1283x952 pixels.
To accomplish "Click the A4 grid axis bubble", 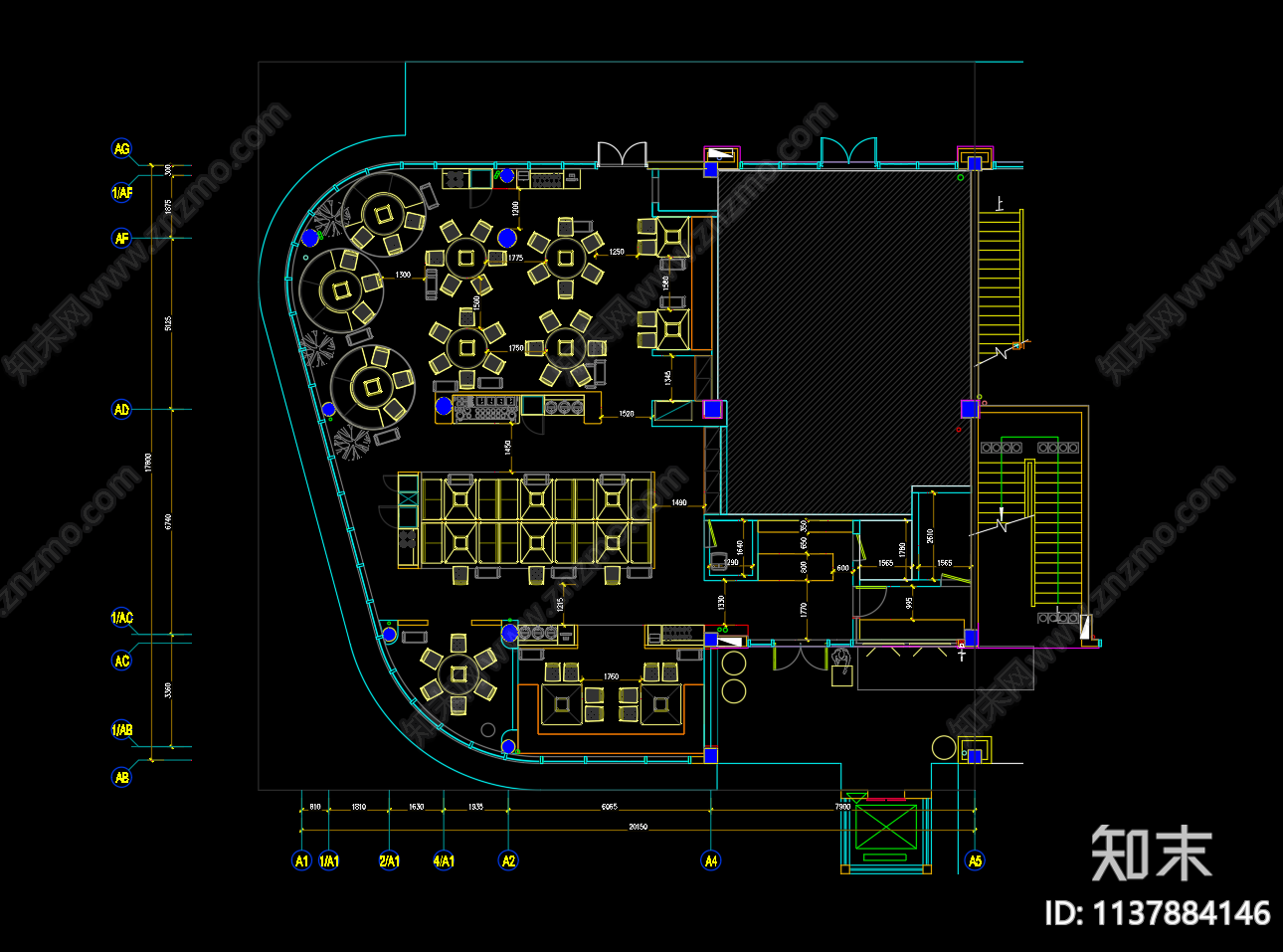I will [x=711, y=860].
